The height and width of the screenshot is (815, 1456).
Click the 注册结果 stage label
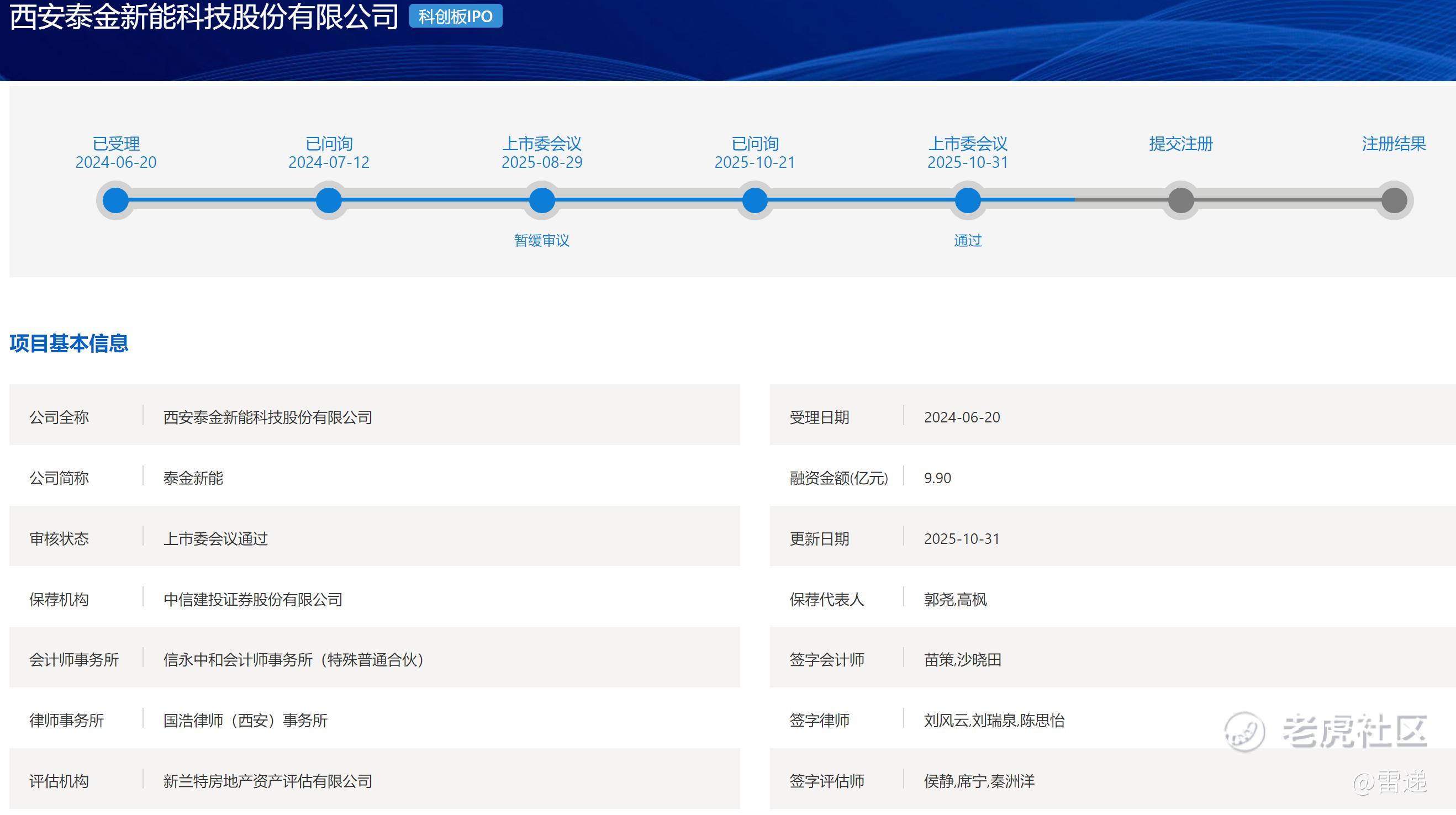1394,144
